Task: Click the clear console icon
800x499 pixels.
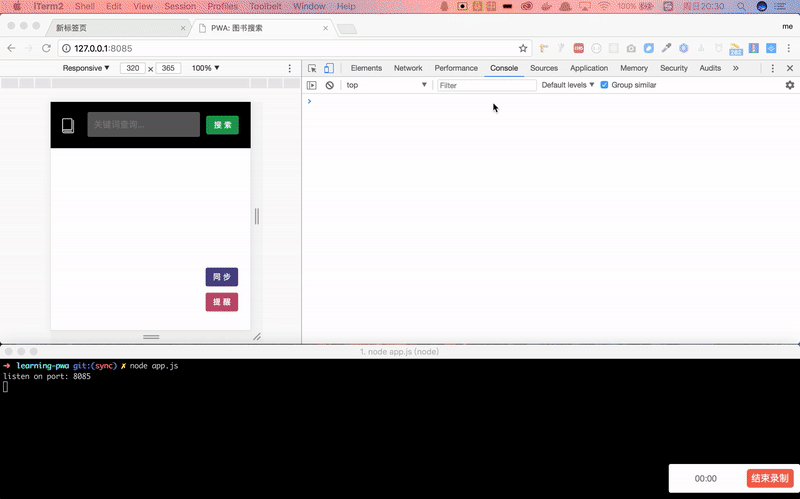Action: coord(329,85)
